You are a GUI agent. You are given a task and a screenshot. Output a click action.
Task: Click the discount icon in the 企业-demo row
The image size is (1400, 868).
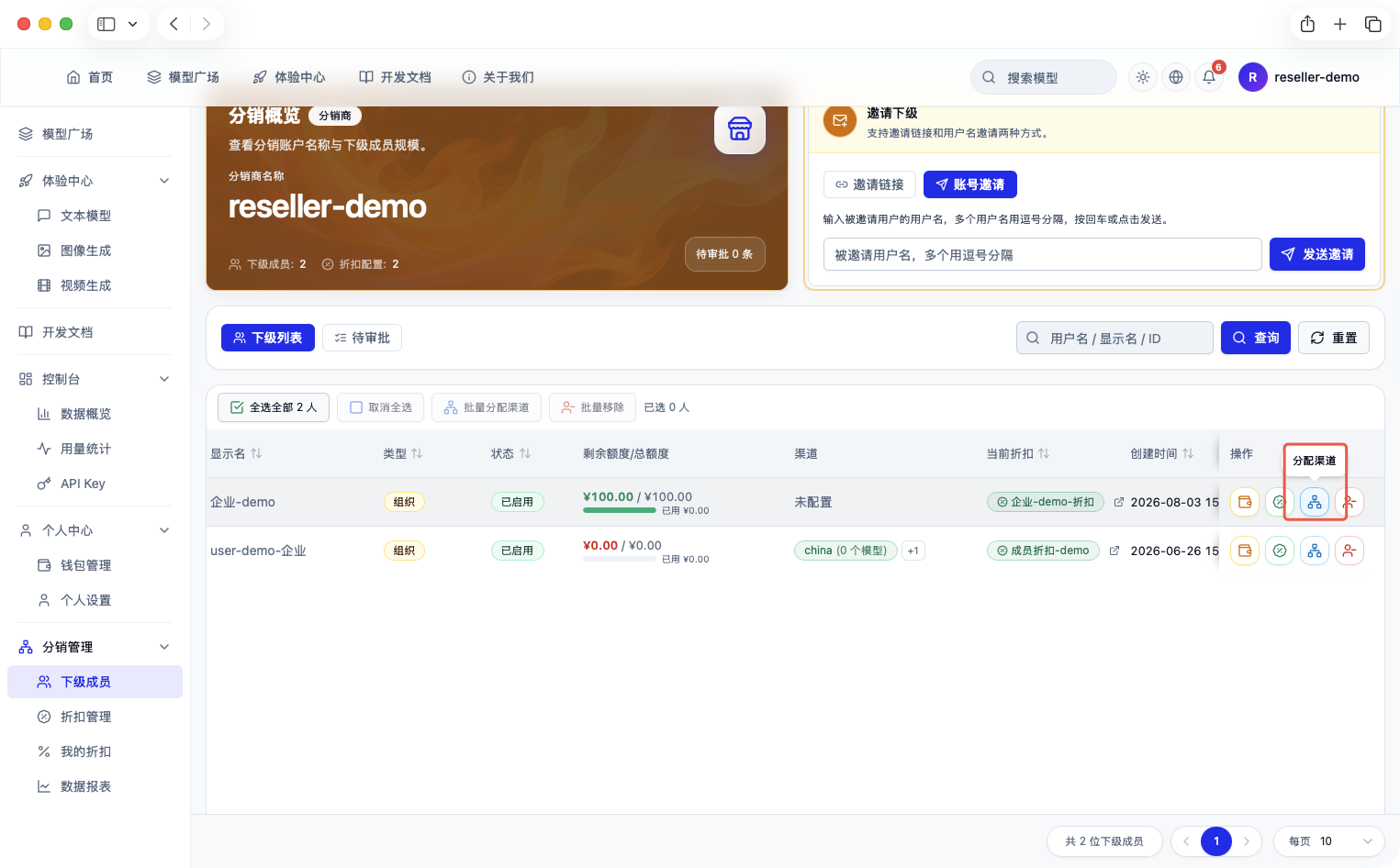point(1279,502)
